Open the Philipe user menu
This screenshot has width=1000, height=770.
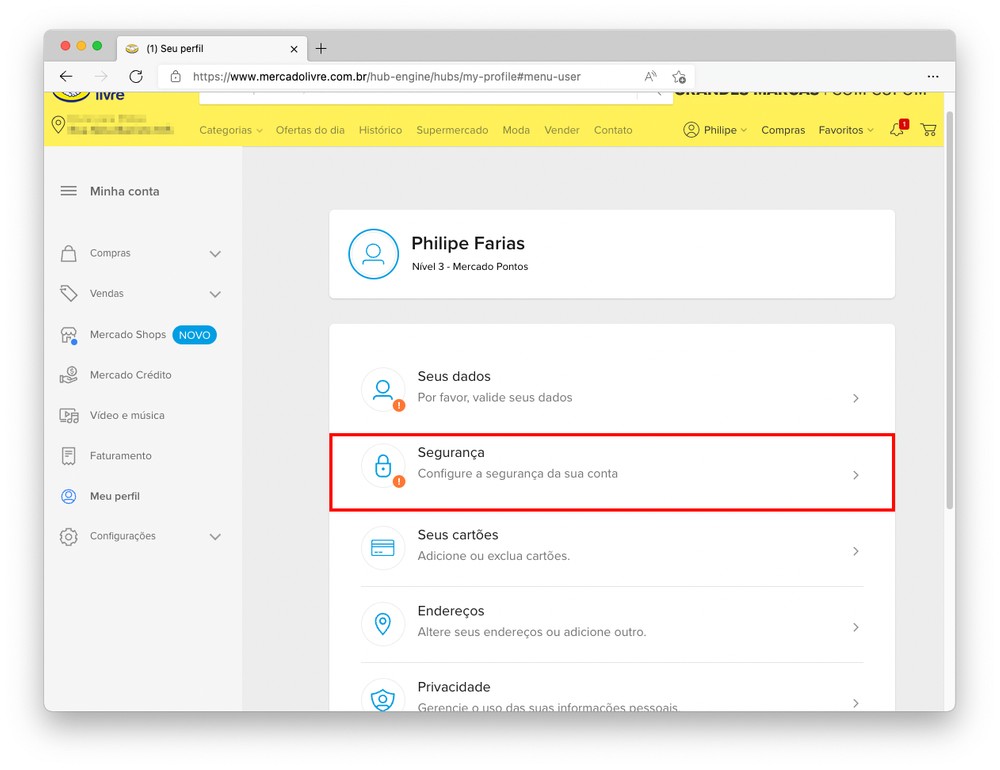point(715,130)
